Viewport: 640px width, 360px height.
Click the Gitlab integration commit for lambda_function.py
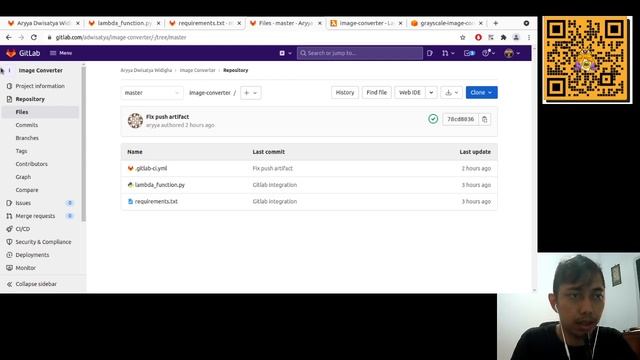click(275, 185)
